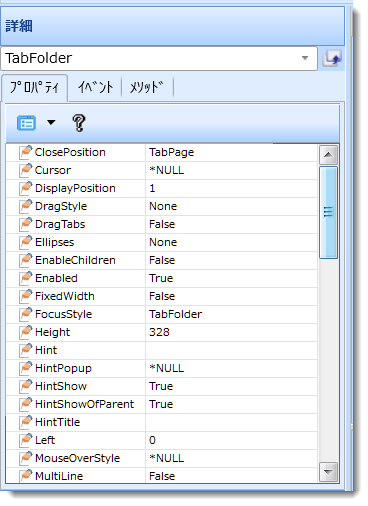Select the Cursor property icon
The height and width of the screenshot is (506, 368).
26,170
